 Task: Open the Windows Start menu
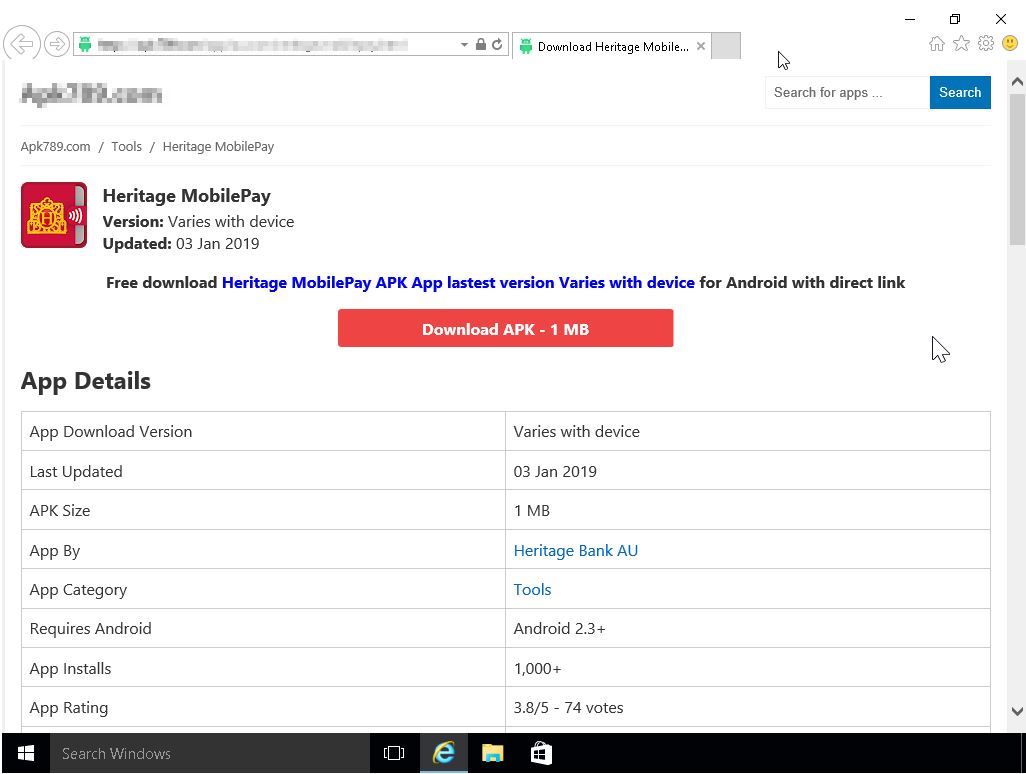pos(26,753)
